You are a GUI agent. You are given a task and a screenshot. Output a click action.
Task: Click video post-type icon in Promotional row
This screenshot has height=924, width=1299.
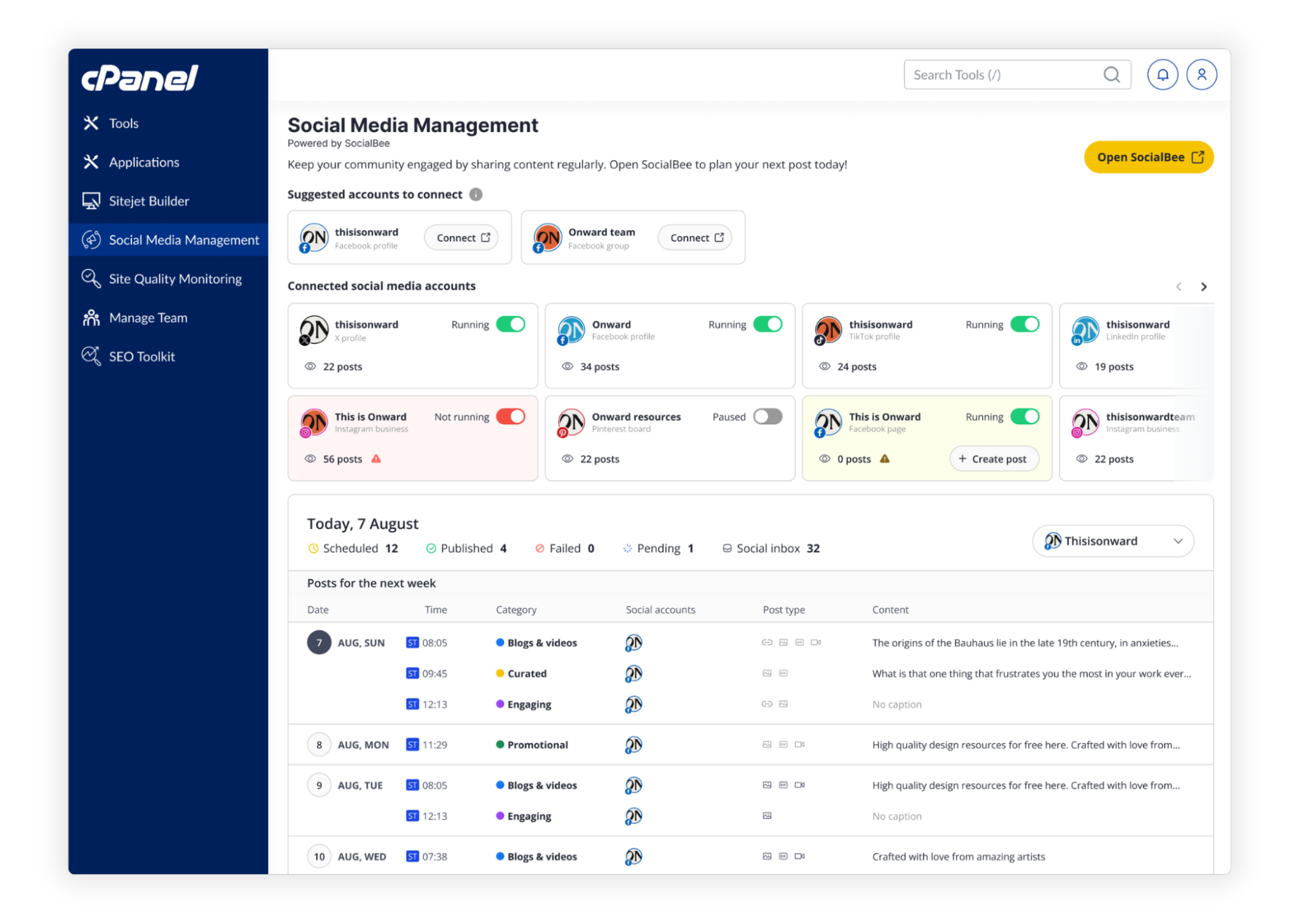(800, 745)
